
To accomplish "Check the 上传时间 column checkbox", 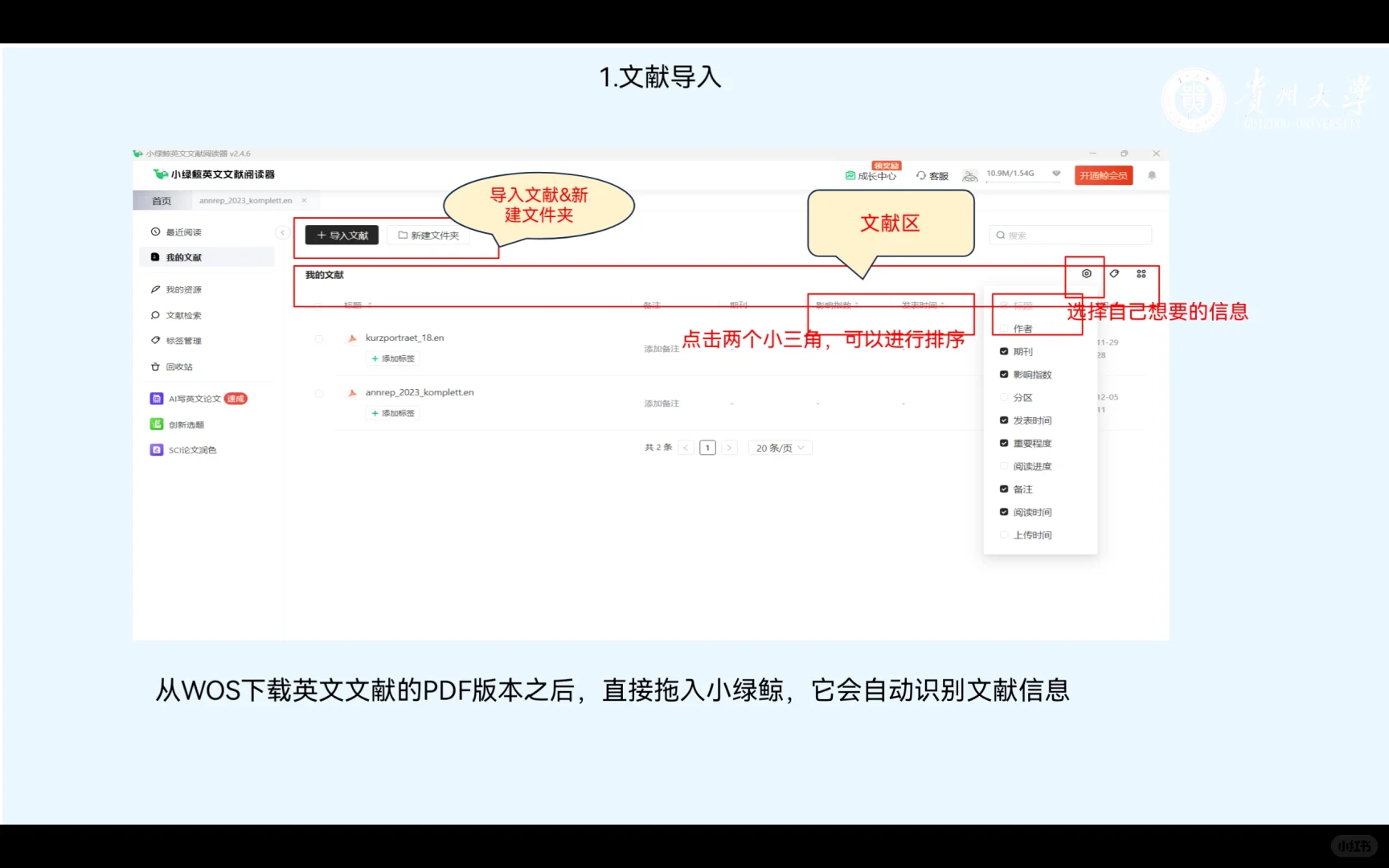I will click(1004, 534).
